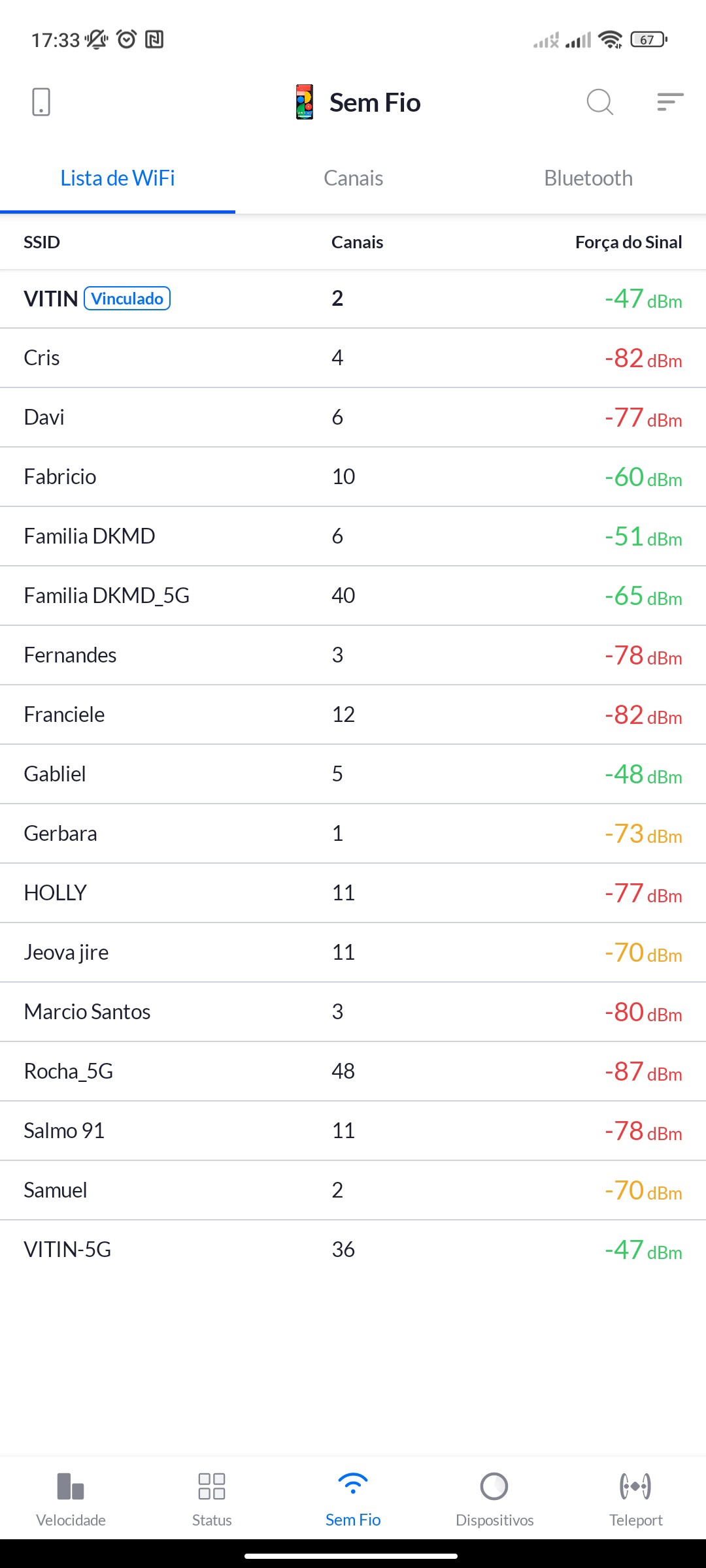Tap the search magnifier icon
Screen dimensions: 706x1568
(599, 102)
